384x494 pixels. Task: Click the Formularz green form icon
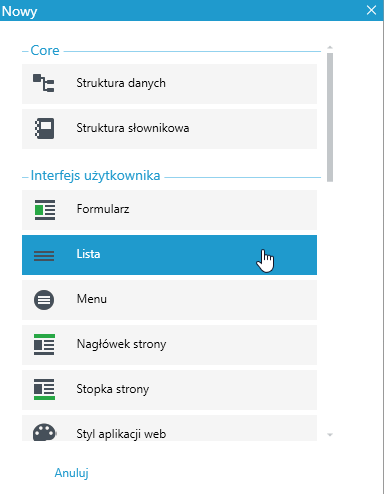click(x=45, y=210)
